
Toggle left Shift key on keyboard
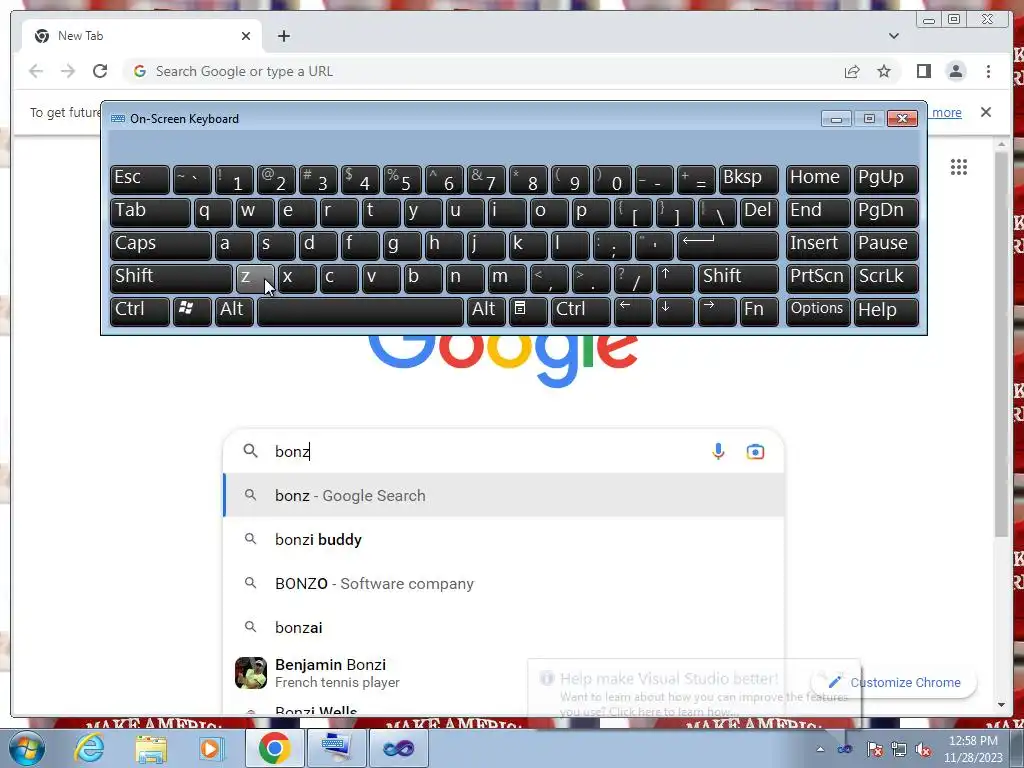(171, 278)
